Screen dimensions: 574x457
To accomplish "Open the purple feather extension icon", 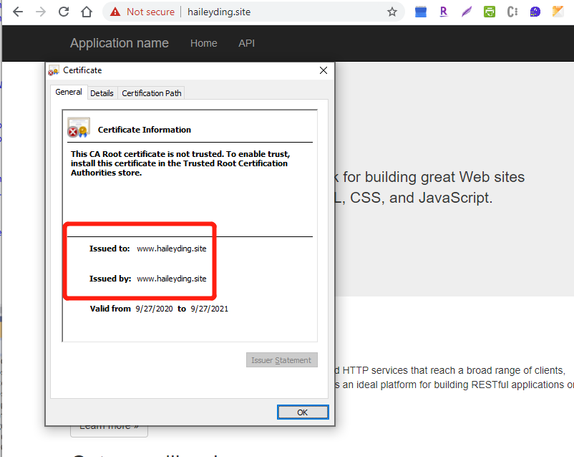I will [466, 12].
